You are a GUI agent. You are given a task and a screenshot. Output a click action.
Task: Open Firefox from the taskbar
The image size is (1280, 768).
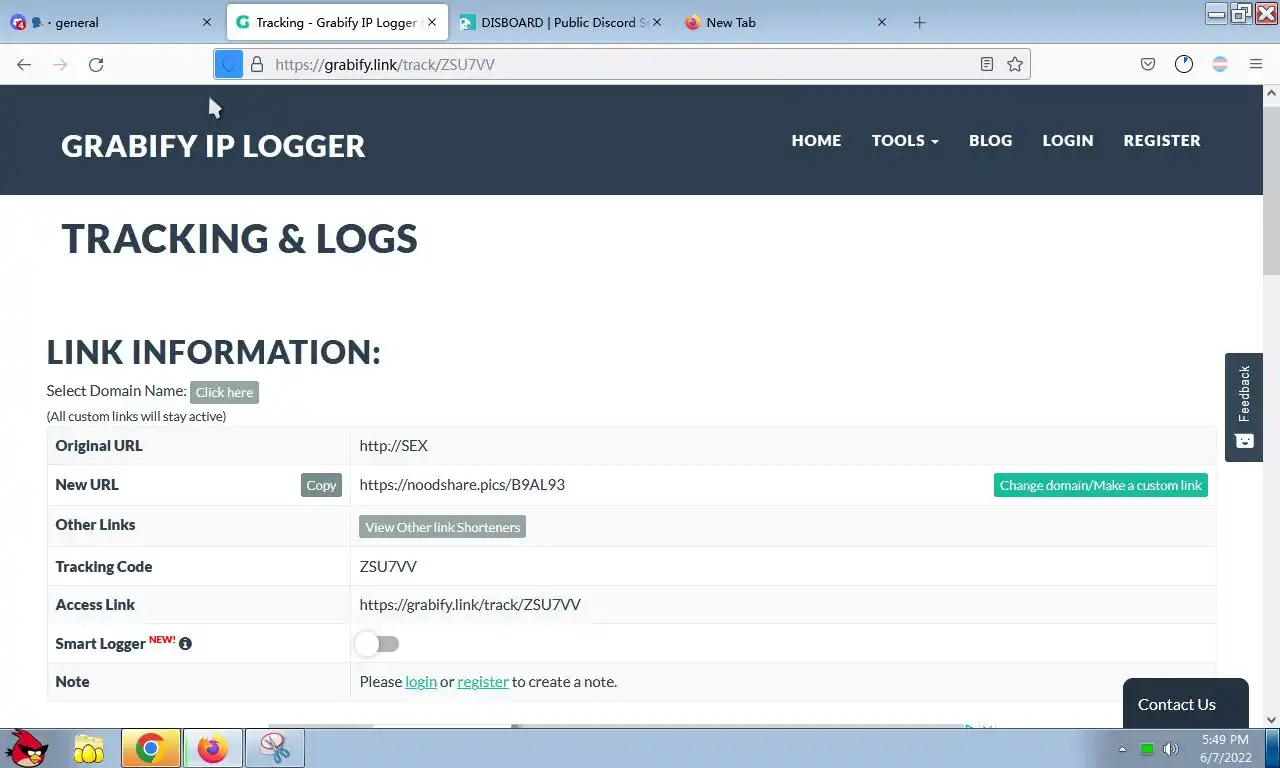pyautogui.click(x=212, y=748)
